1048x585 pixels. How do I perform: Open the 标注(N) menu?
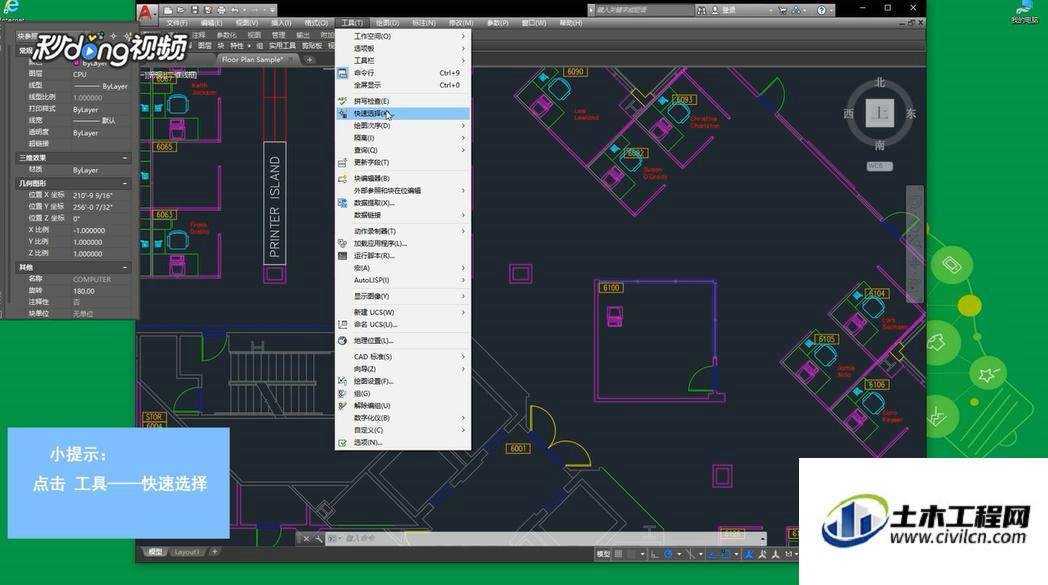[x=424, y=23]
